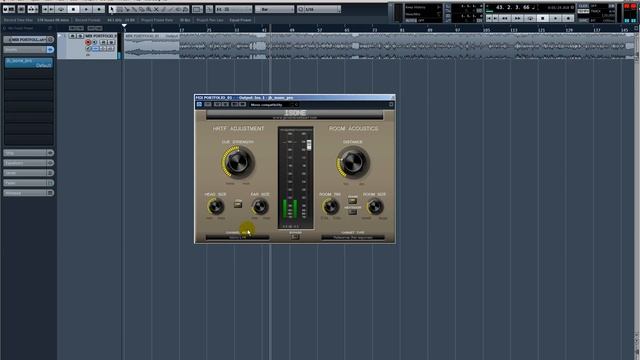The image size is (640, 360).
Task: Toggle the TEMPO track button
Action: tap(584, 11)
